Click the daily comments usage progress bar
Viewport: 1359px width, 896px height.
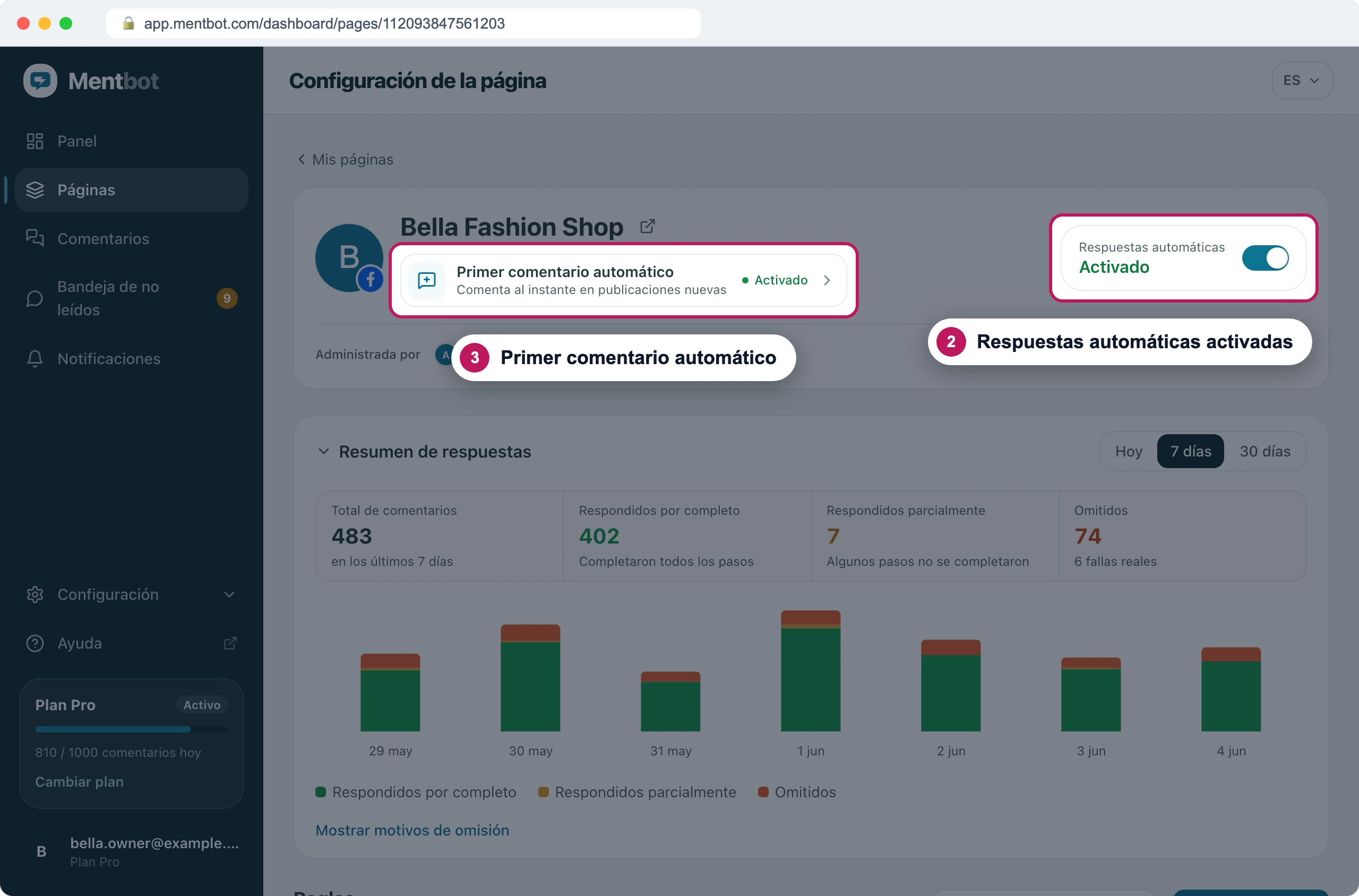[132, 729]
